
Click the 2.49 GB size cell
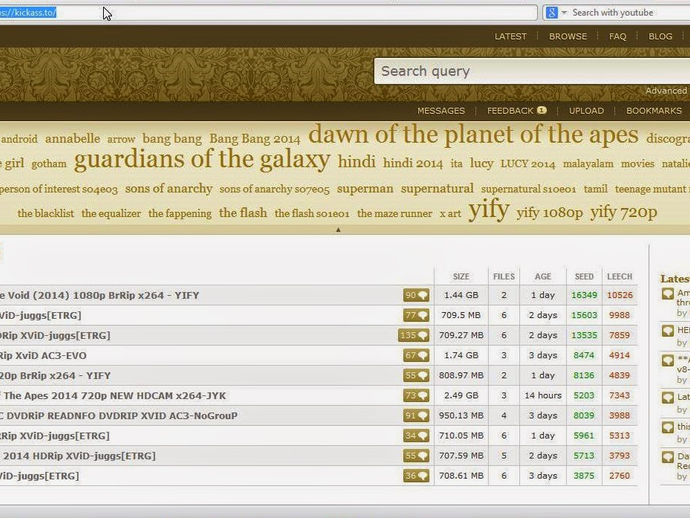[x=461, y=396]
